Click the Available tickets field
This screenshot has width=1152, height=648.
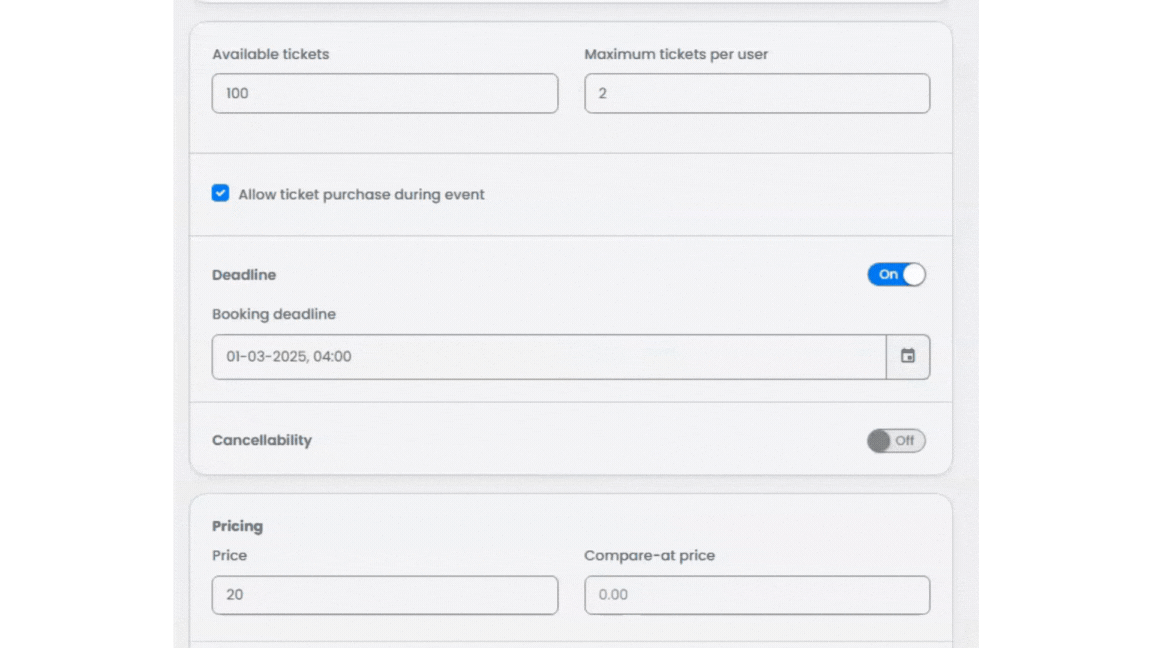coord(385,93)
